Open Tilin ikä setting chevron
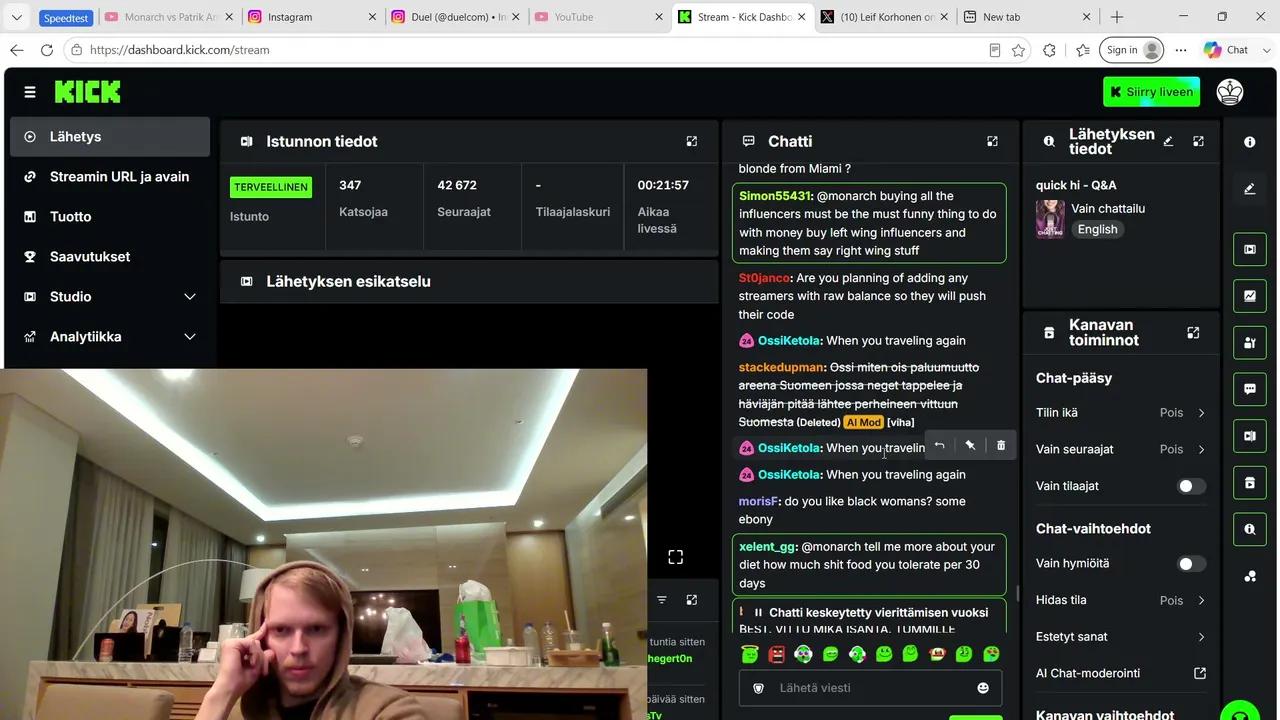 point(1201,413)
